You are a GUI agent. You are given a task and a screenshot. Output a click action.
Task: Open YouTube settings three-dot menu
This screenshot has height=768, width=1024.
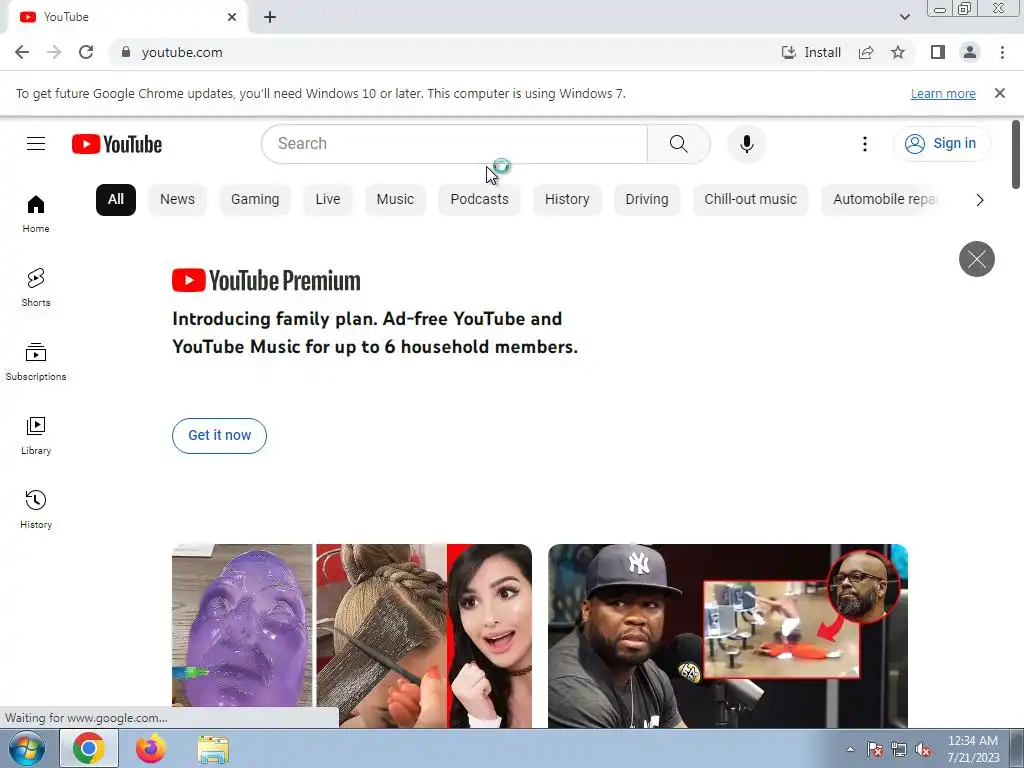(x=865, y=144)
